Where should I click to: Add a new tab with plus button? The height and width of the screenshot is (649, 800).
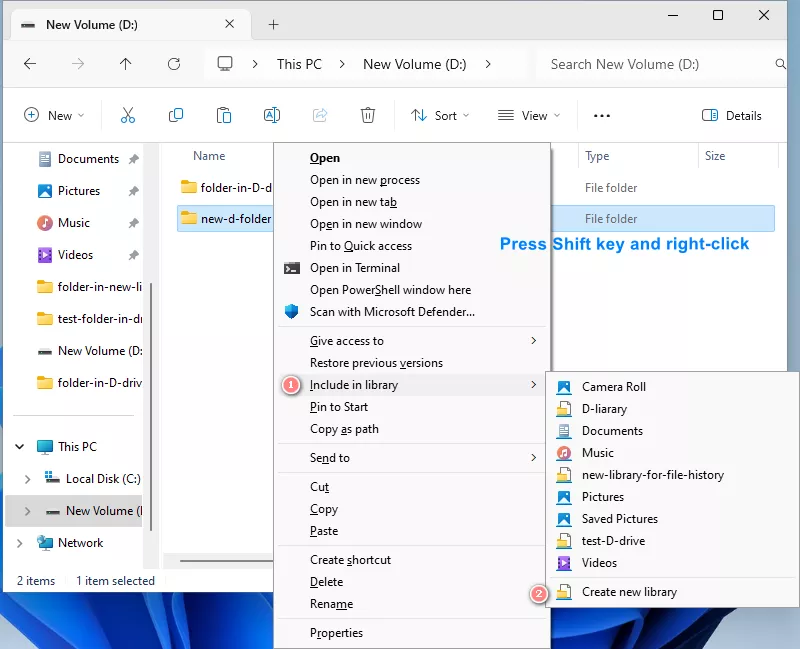[273, 24]
